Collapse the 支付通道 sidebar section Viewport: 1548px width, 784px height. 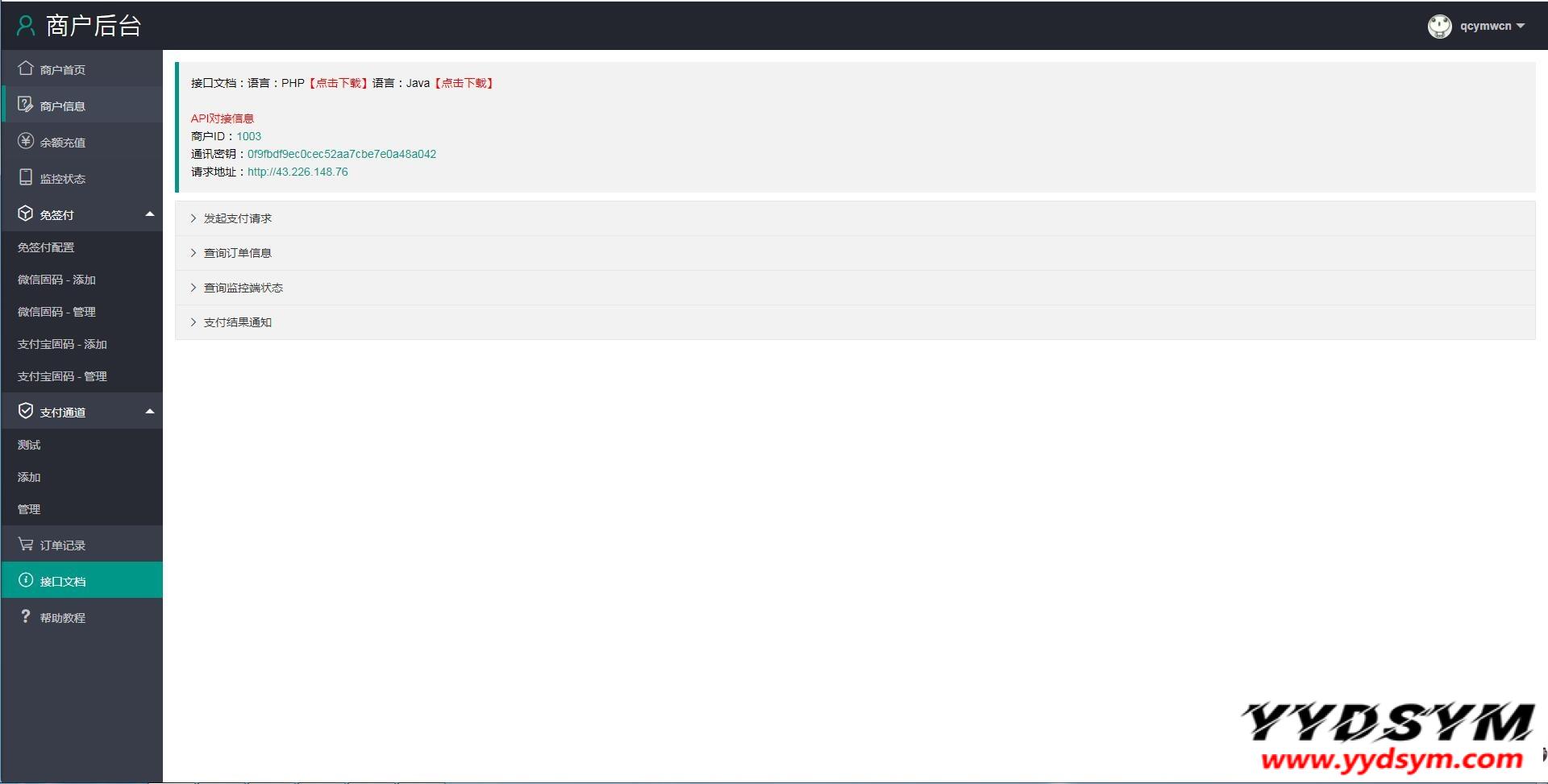[x=149, y=412]
